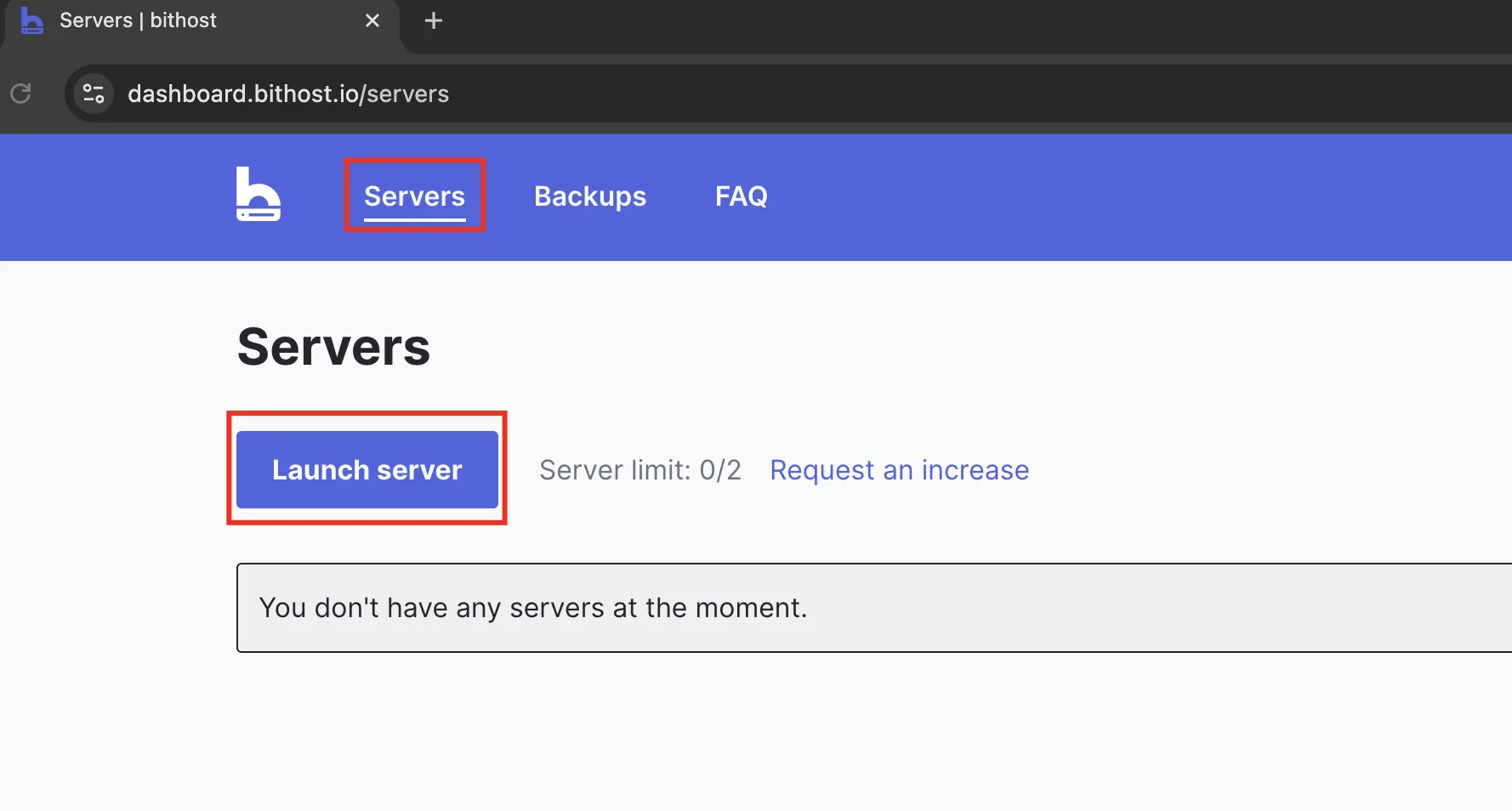Open site information icon in address bar
This screenshot has width=1512, height=811.
(x=94, y=94)
